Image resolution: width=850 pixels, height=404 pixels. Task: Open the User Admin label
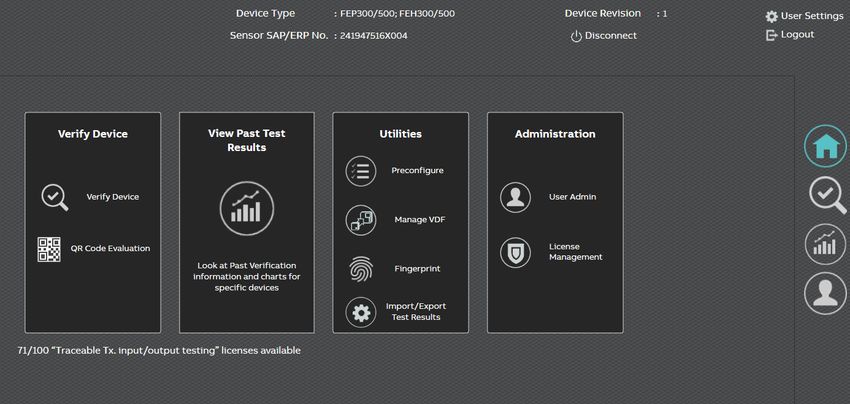[572, 197]
